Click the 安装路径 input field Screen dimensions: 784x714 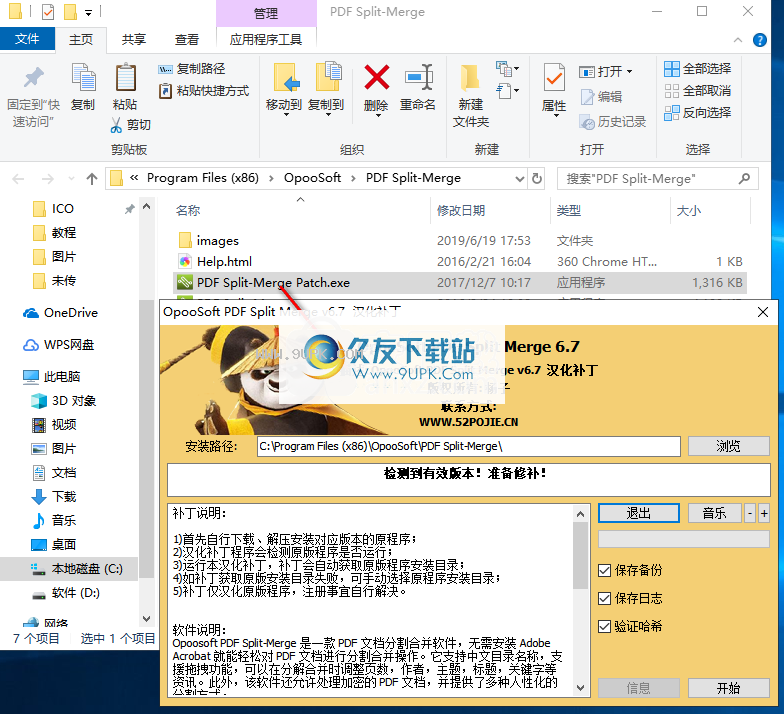pos(468,446)
